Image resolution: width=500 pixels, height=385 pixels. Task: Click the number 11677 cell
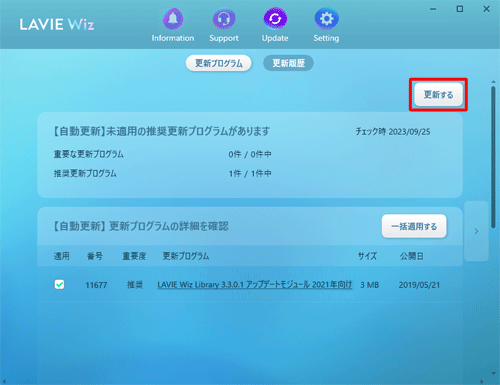(96, 285)
